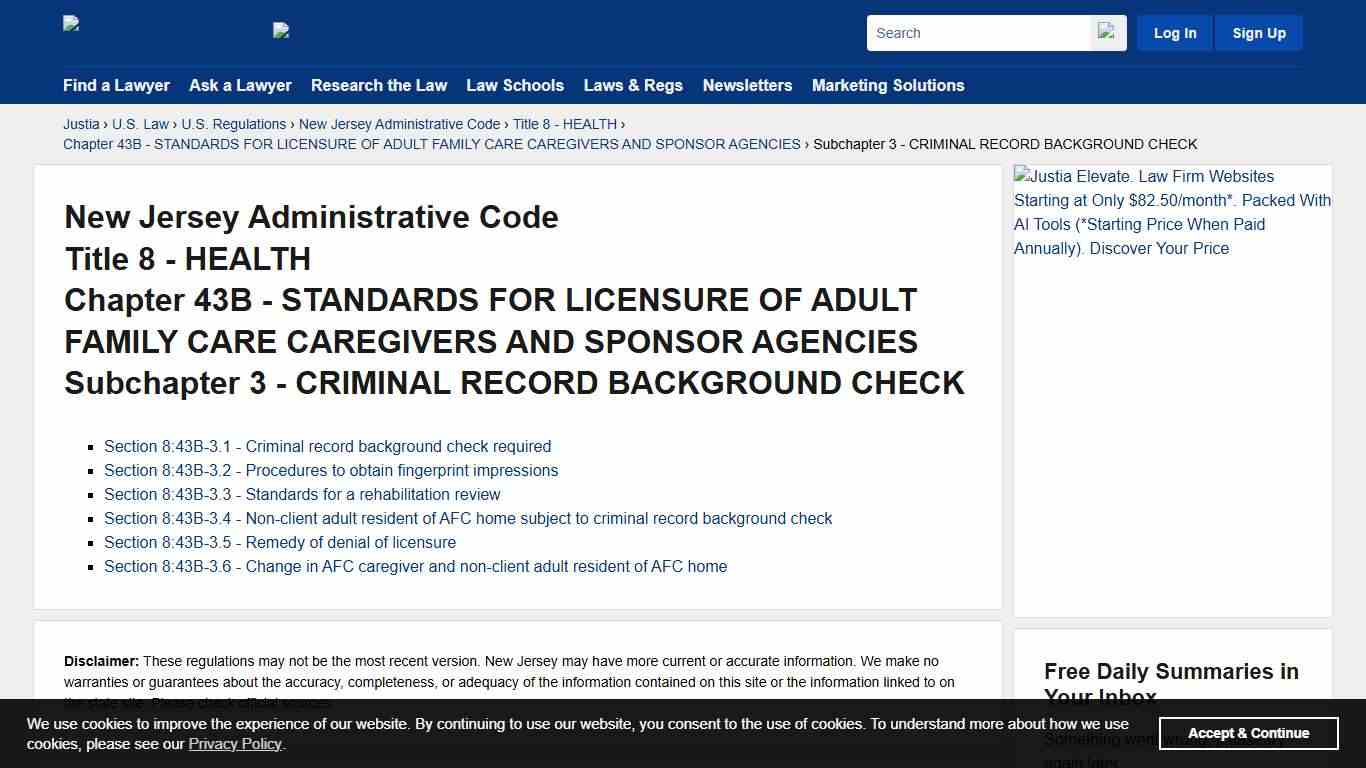Navigate to U.S. Regulations breadcrumb
The width and height of the screenshot is (1366, 768).
(x=233, y=124)
